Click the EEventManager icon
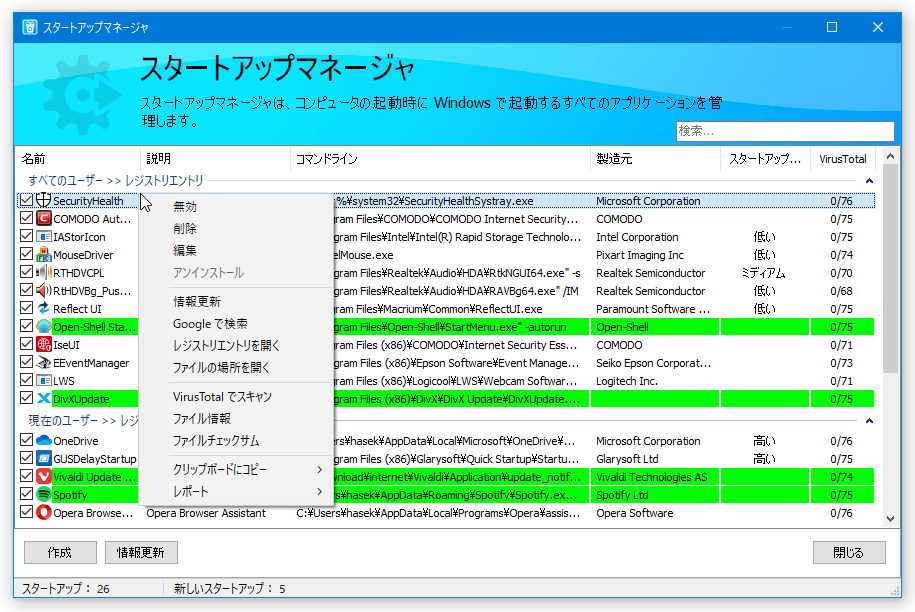This screenshot has height=612, width=915. [x=44, y=362]
